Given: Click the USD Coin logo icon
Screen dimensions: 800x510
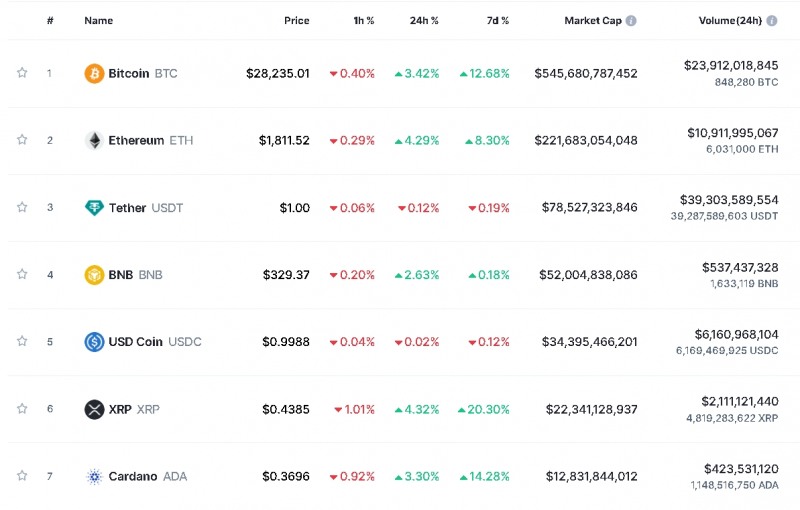Looking at the screenshot, I should coord(94,342).
